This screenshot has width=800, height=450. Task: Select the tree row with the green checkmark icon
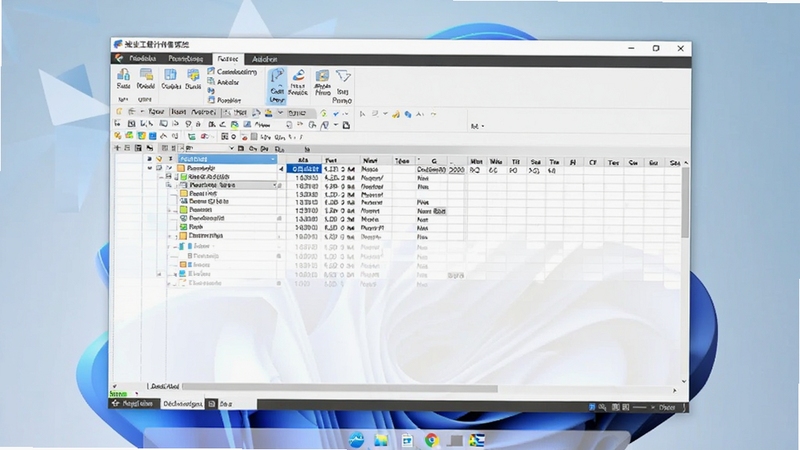pyautogui.click(x=228, y=227)
